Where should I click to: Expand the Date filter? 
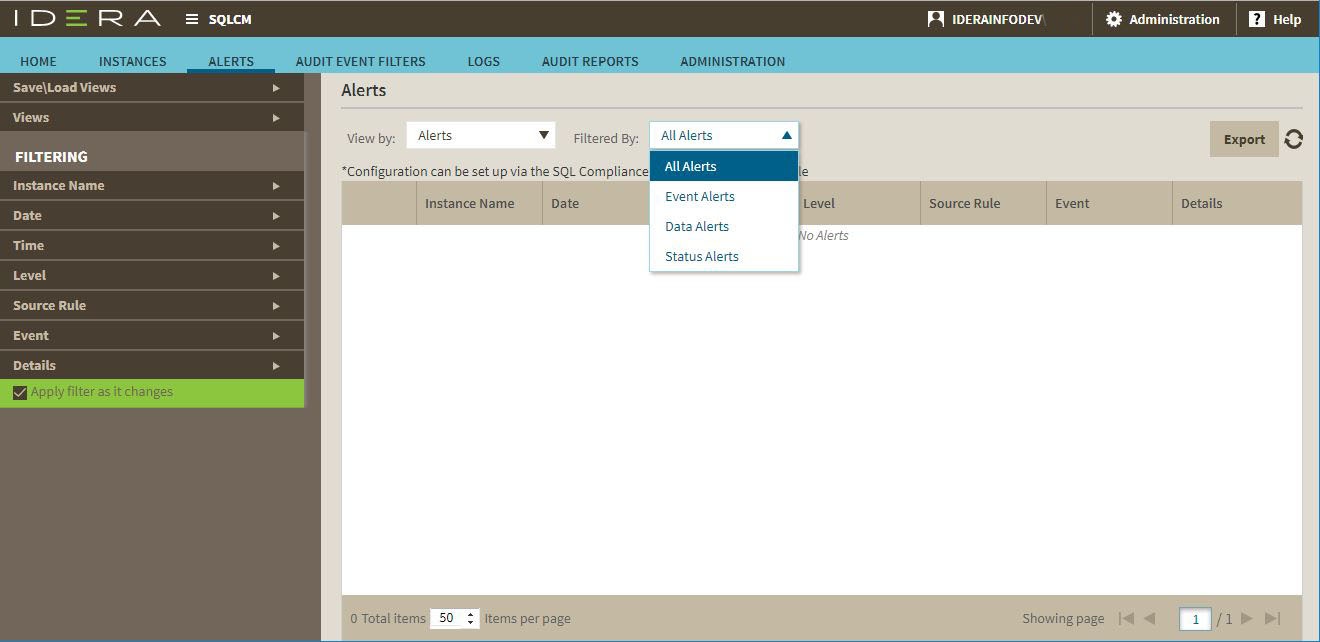pos(152,215)
